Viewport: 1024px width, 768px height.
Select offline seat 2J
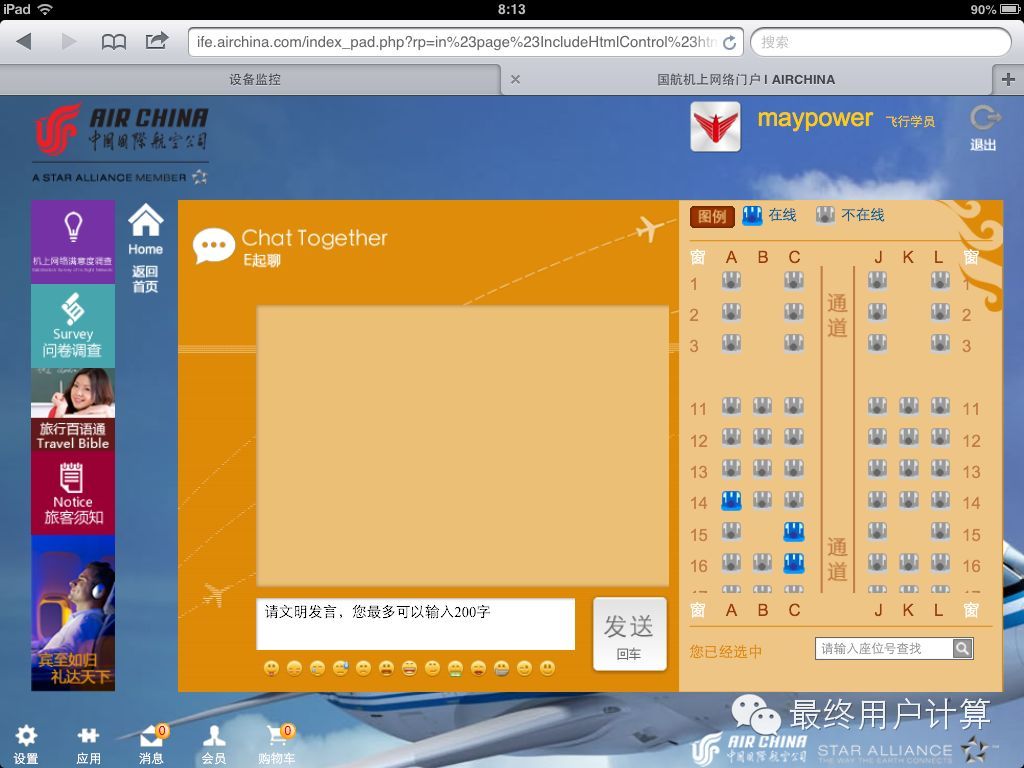pyautogui.click(x=877, y=312)
